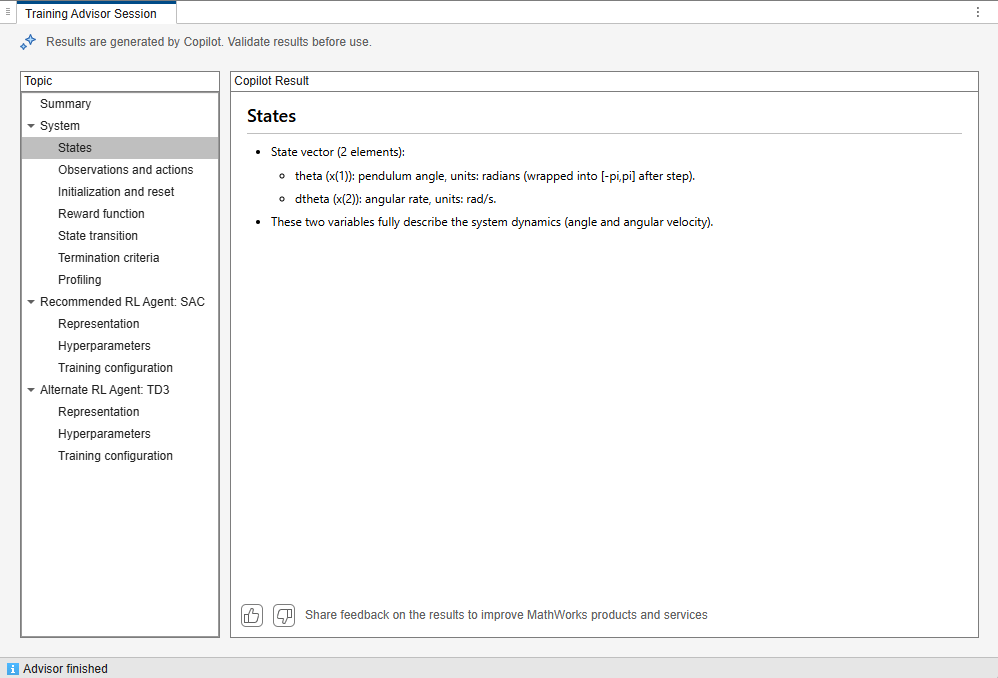Click the Copilot sparkle icon
This screenshot has width=998, height=678.
click(28, 42)
